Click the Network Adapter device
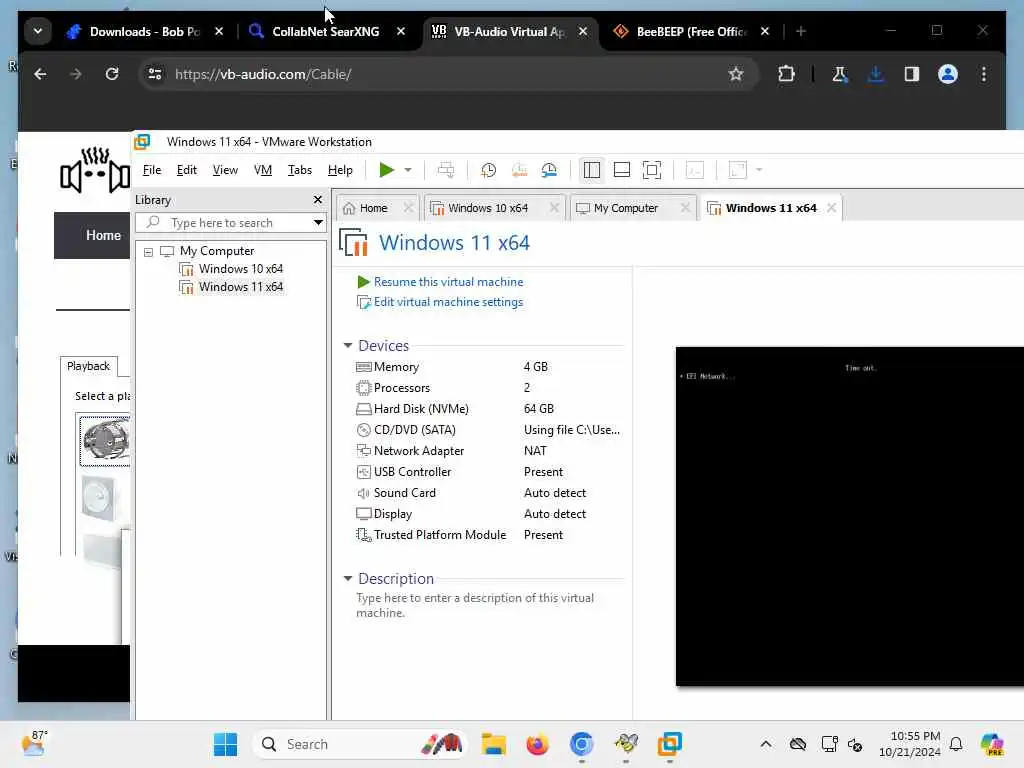This screenshot has width=1024, height=768. pyautogui.click(x=488, y=451)
